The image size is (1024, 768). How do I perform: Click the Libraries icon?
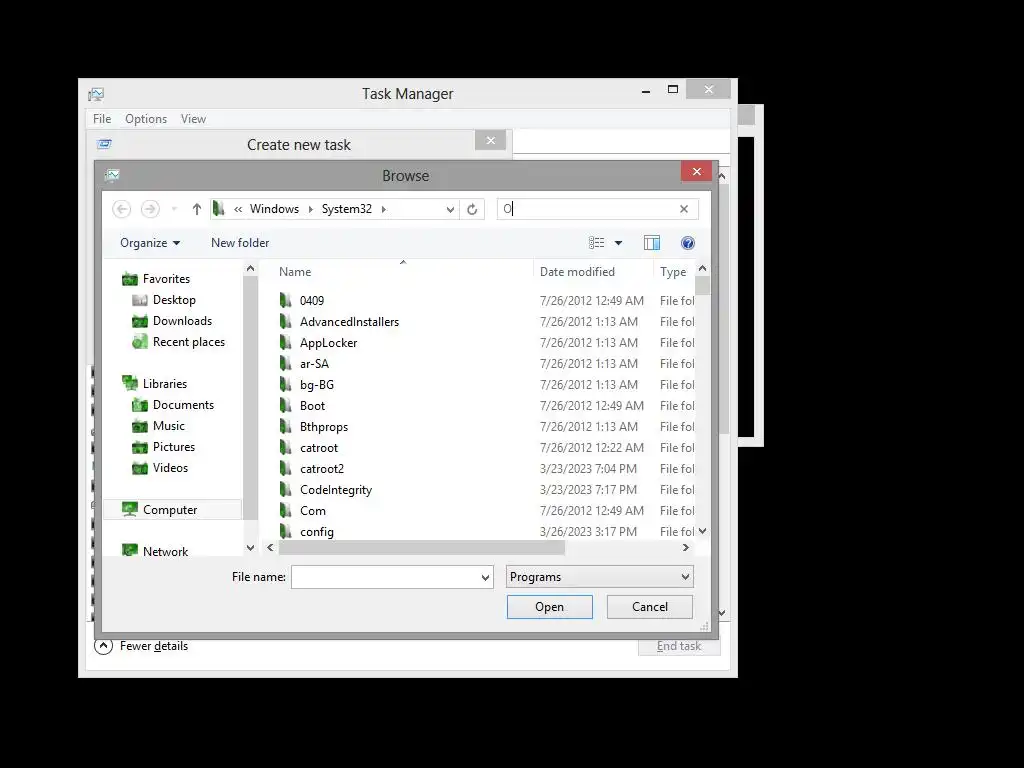point(130,383)
